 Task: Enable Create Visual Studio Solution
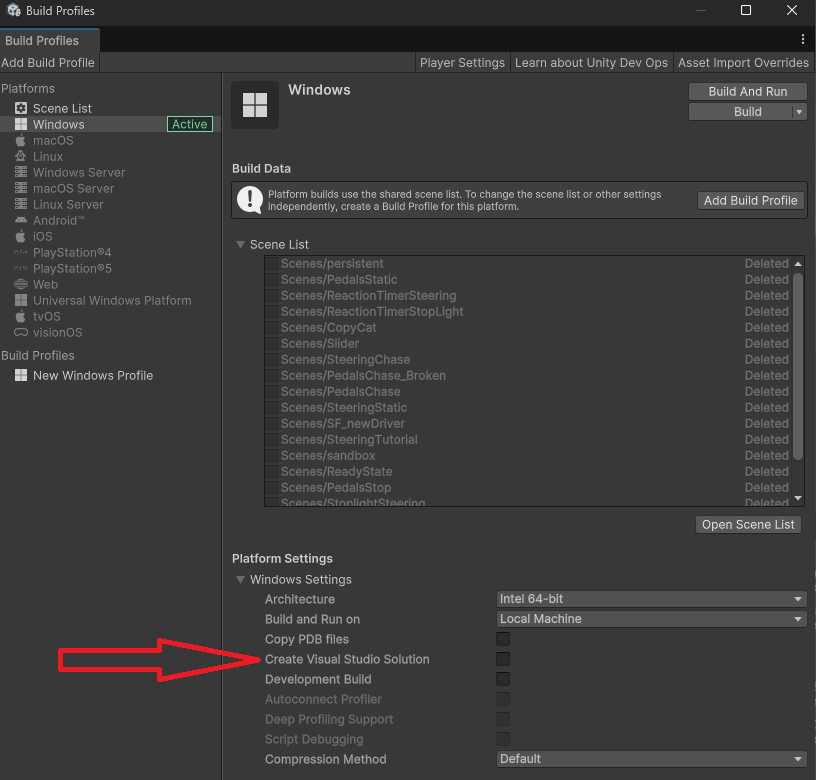(503, 659)
